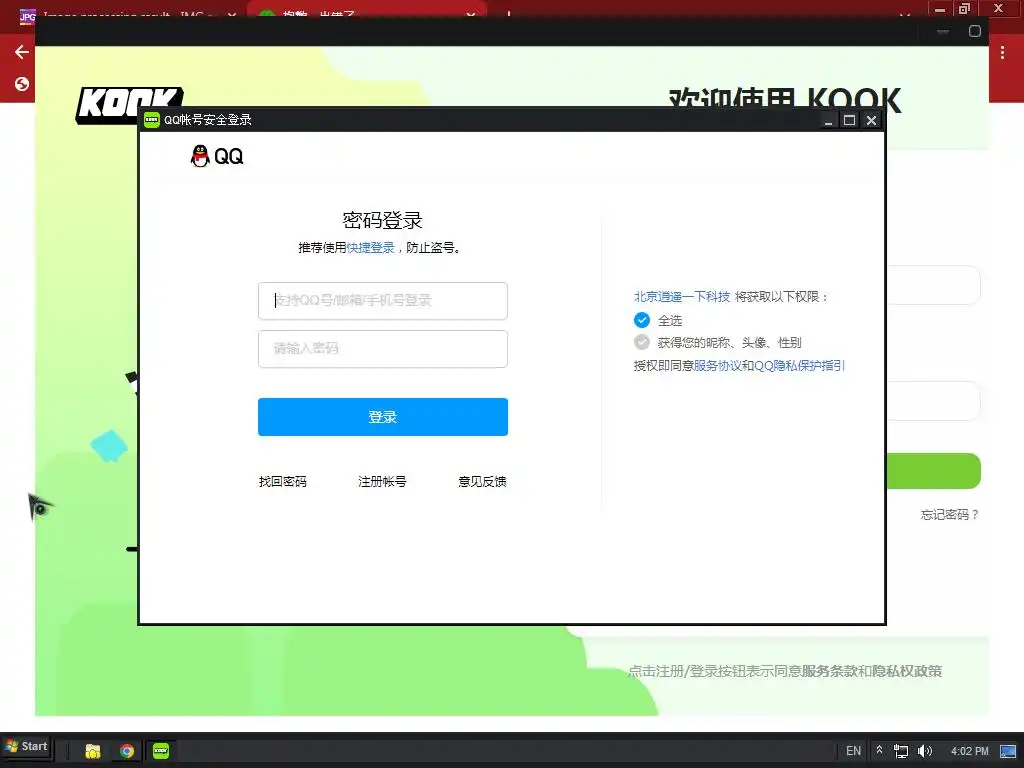Open the 找回密码 recover password link

pos(282,481)
